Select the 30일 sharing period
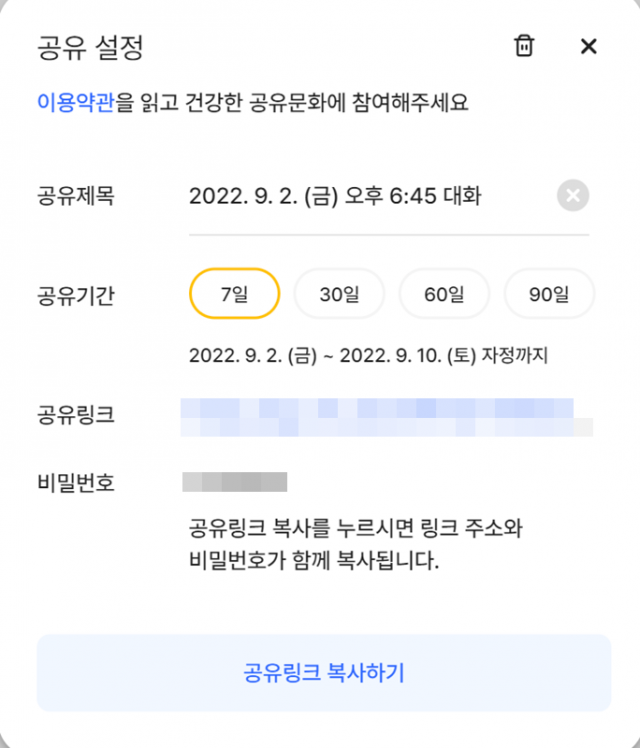640x748 pixels. click(339, 294)
